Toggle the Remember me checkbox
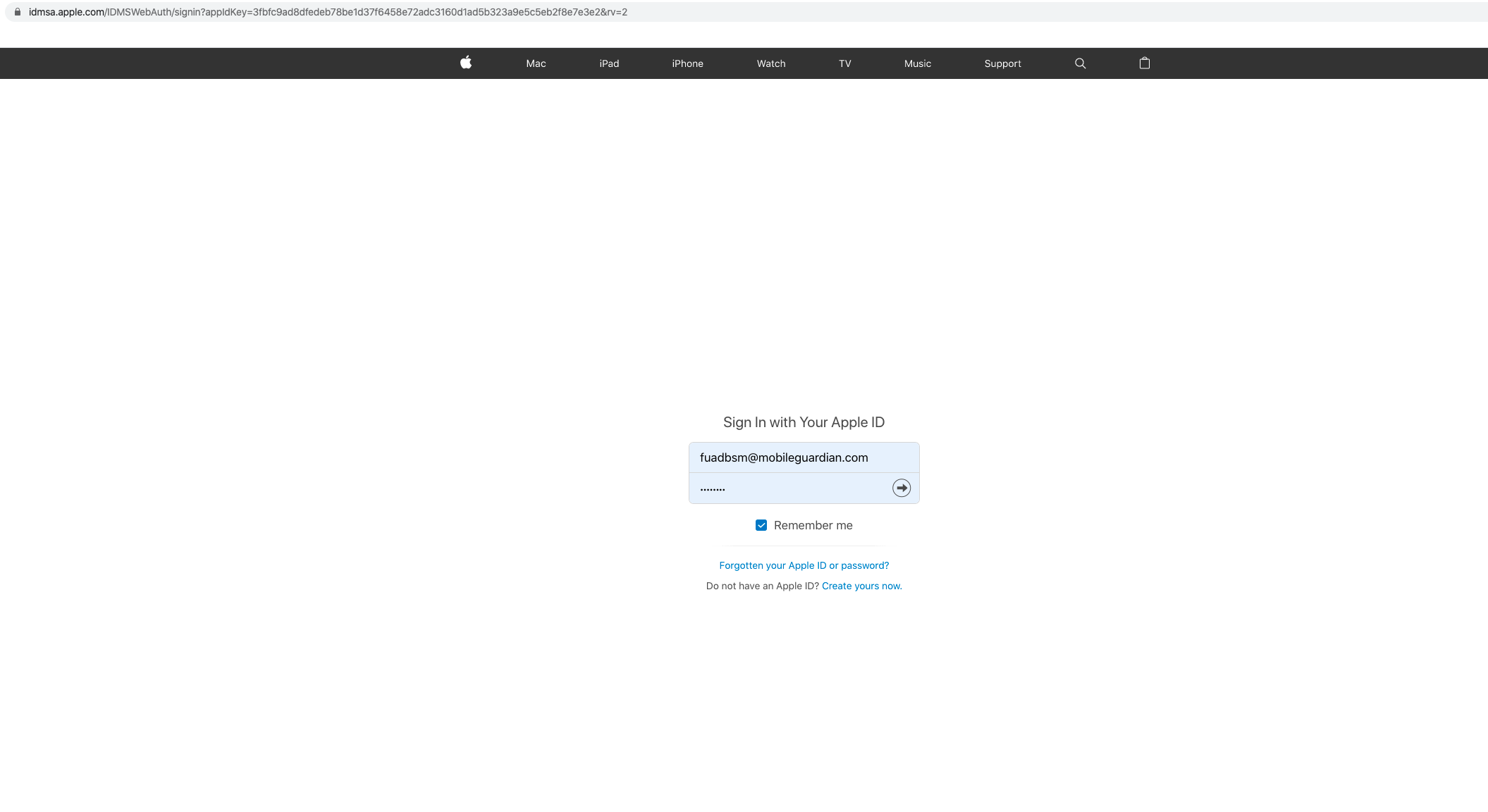 (x=761, y=525)
